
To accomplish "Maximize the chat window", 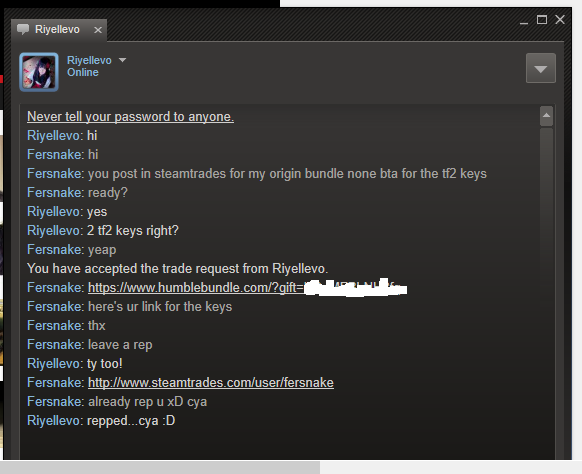I will click(542, 20).
